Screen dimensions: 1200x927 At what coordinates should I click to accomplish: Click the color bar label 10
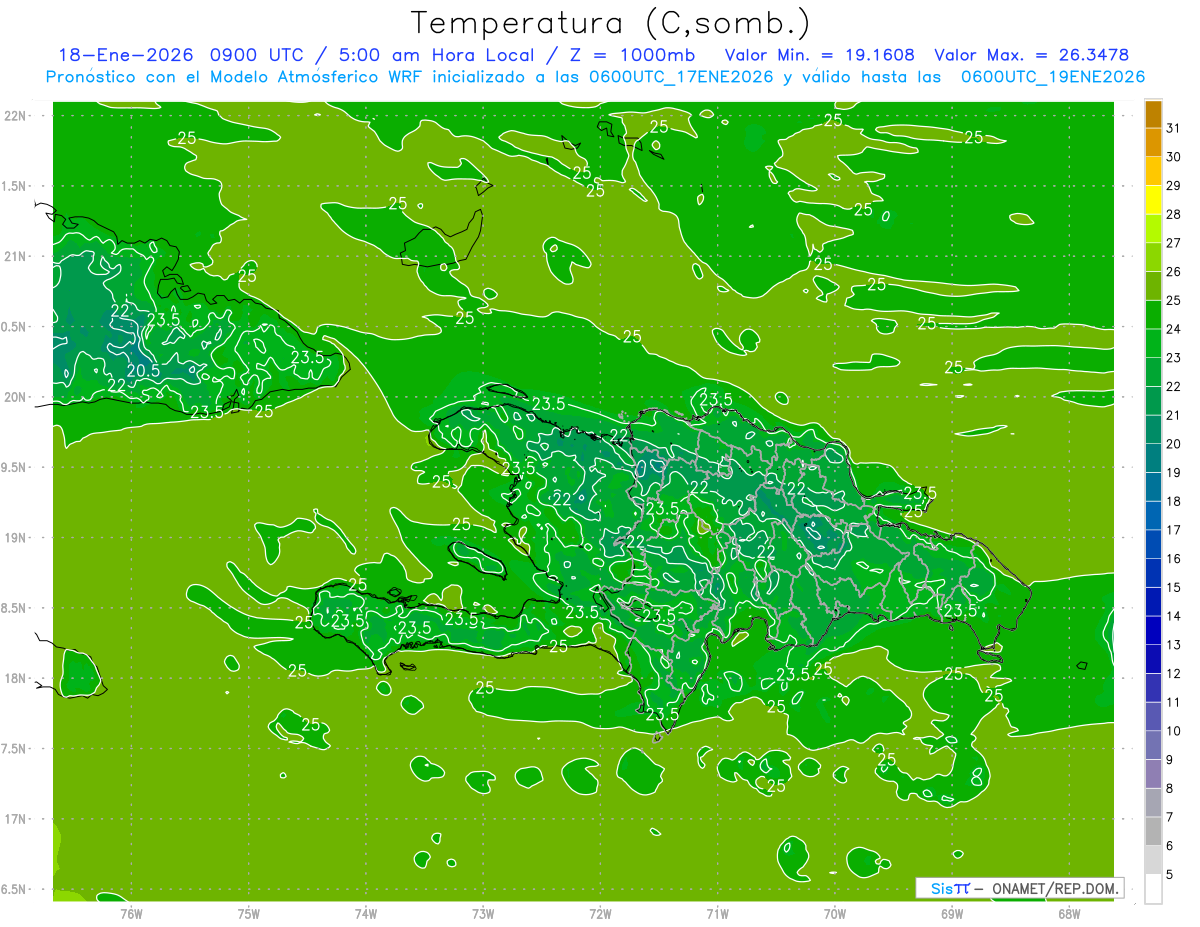(1174, 731)
